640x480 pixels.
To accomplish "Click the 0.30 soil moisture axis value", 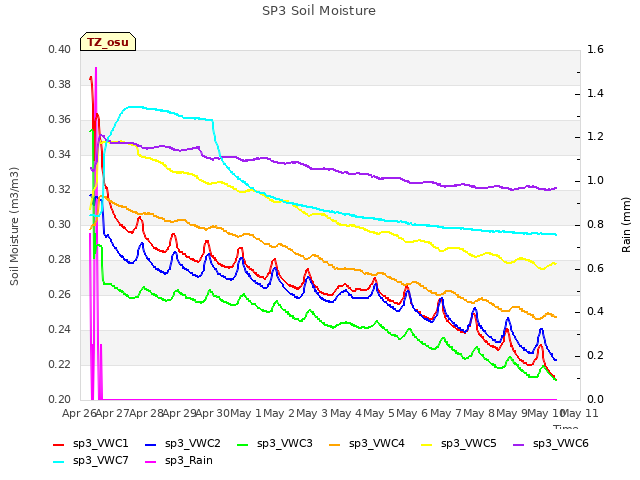I will pos(60,225).
